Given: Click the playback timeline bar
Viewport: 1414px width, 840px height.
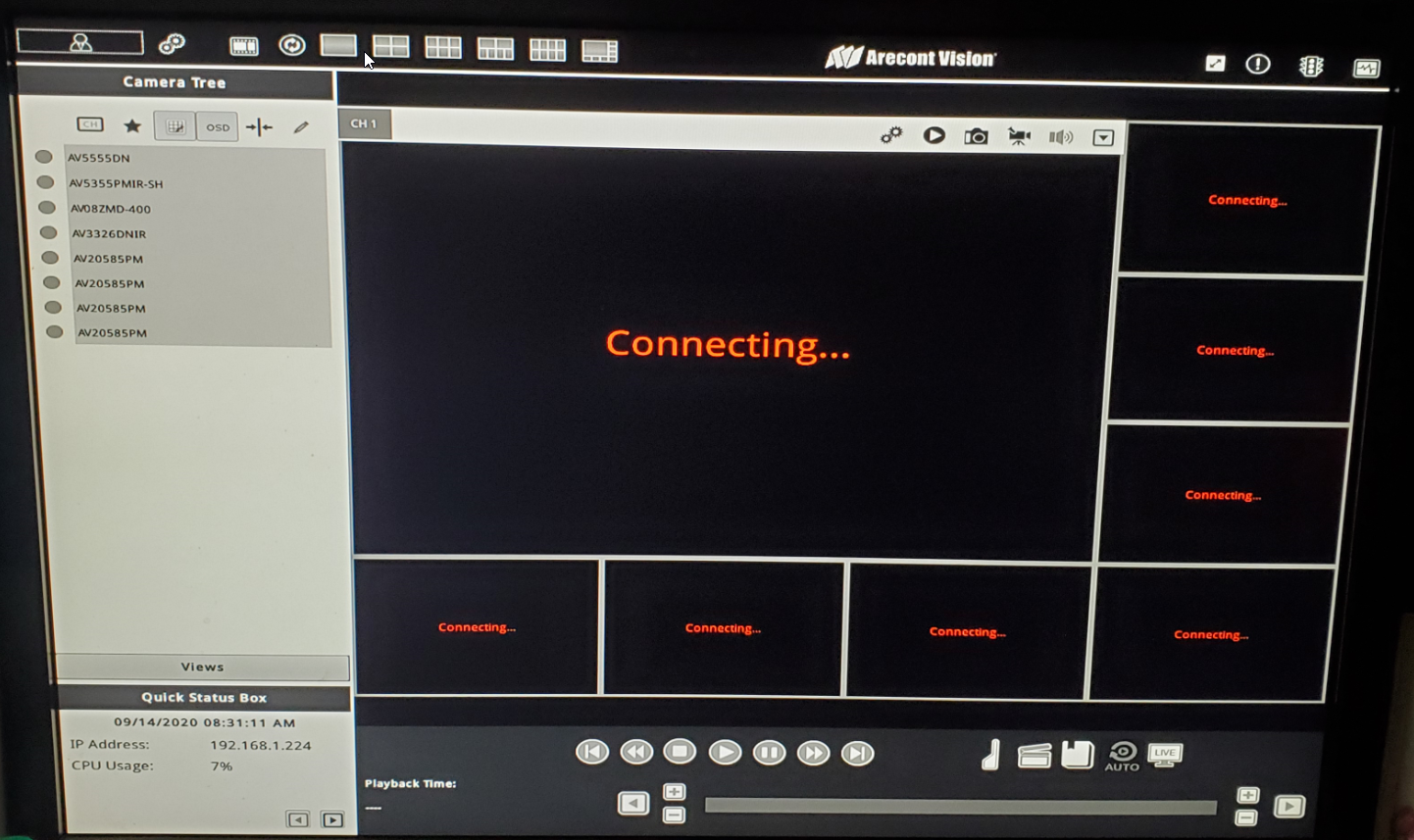Looking at the screenshot, I should [x=961, y=807].
